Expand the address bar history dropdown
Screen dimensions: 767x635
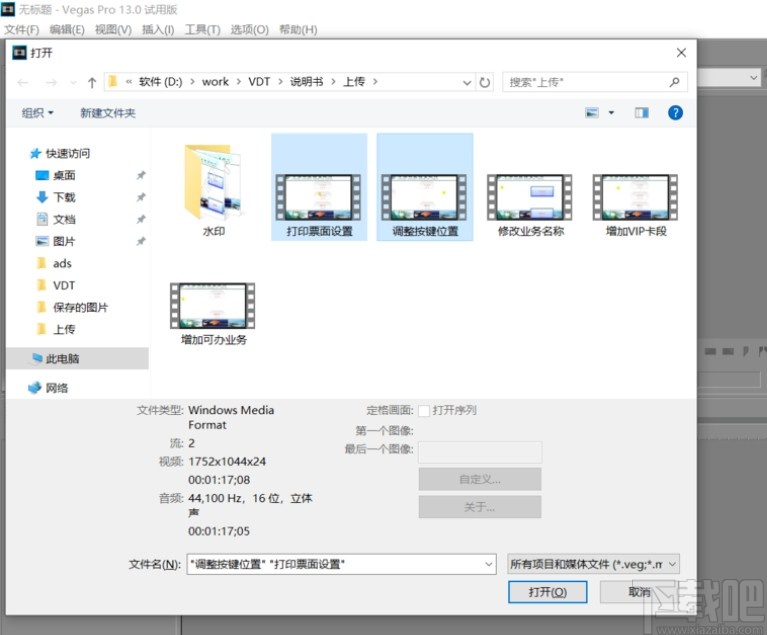(x=467, y=83)
